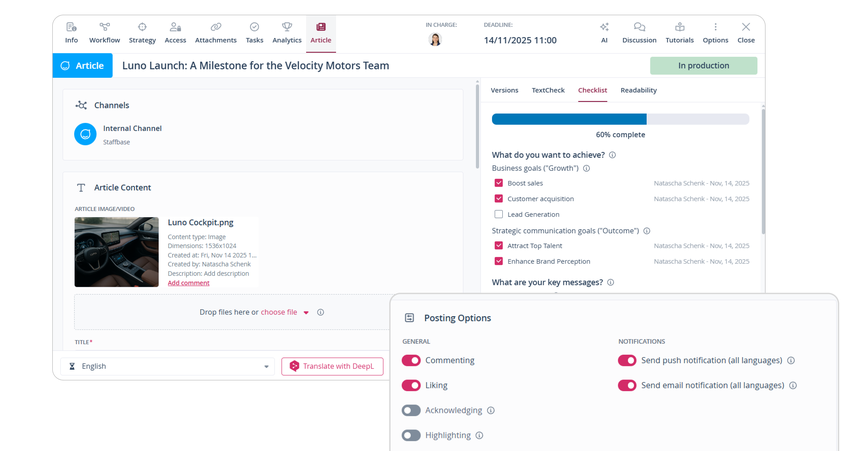Open the Workflow section
This screenshot has height=451, width=858.
click(x=105, y=33)
